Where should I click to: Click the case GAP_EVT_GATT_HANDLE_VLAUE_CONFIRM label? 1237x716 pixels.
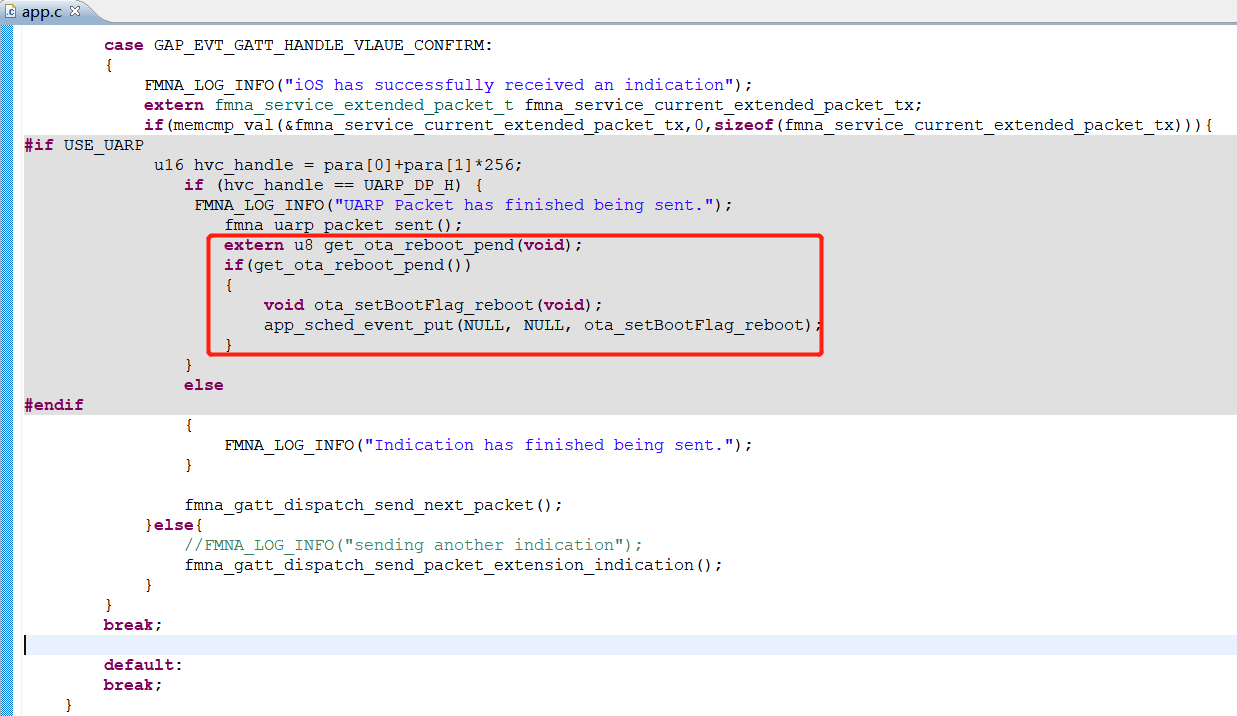(x=298, y=45)
